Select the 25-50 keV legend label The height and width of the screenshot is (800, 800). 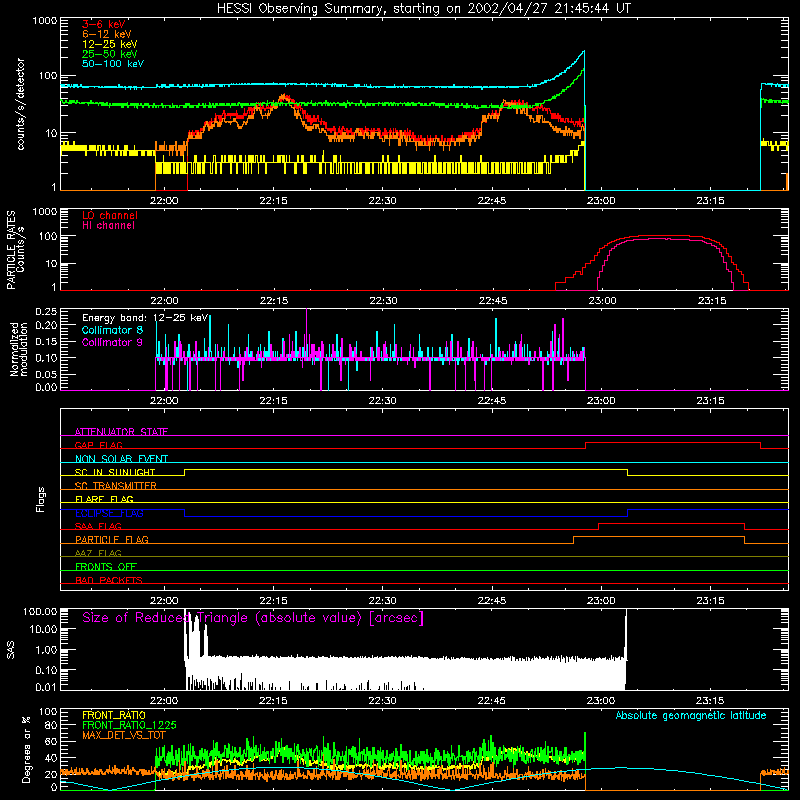click(x=110, y=54)
